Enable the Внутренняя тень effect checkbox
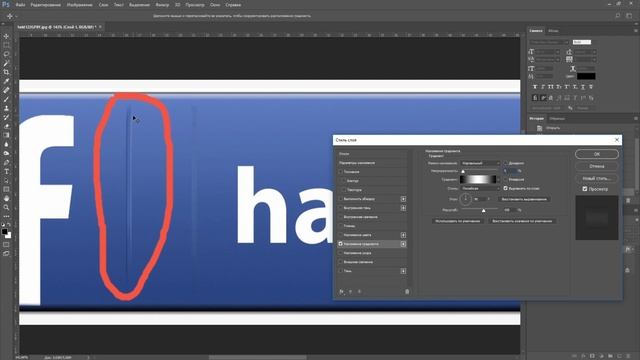 (x=340, y=208)
